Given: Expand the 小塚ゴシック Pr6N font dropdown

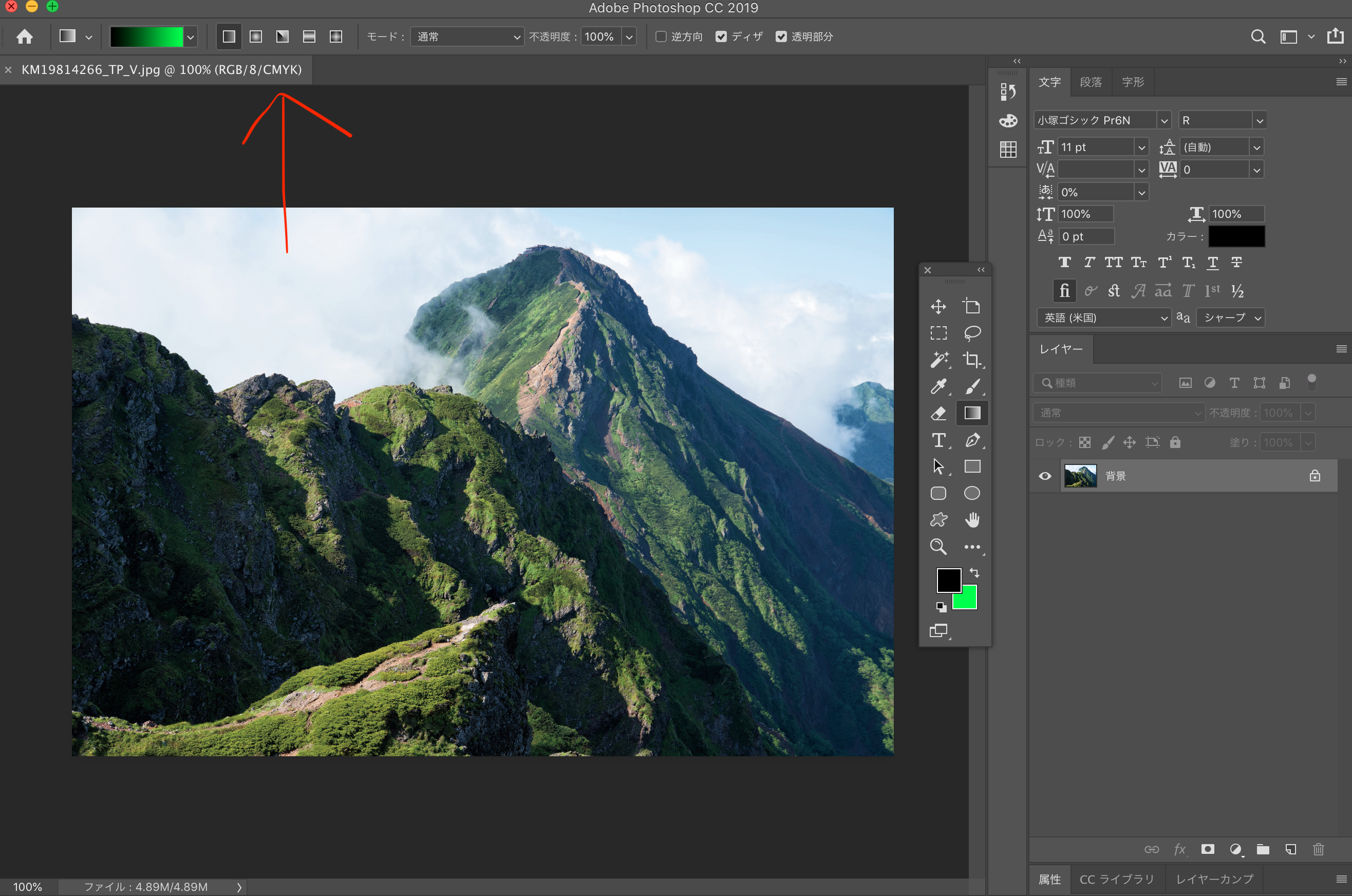Looking at the screenshot, I should pyautogui.click(x=1163, y=121).
